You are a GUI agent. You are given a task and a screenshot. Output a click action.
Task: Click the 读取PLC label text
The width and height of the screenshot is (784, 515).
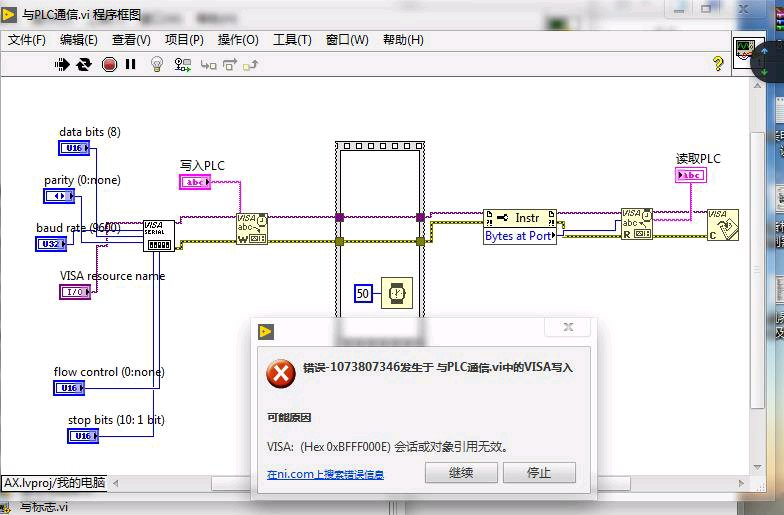click(698, 158)
